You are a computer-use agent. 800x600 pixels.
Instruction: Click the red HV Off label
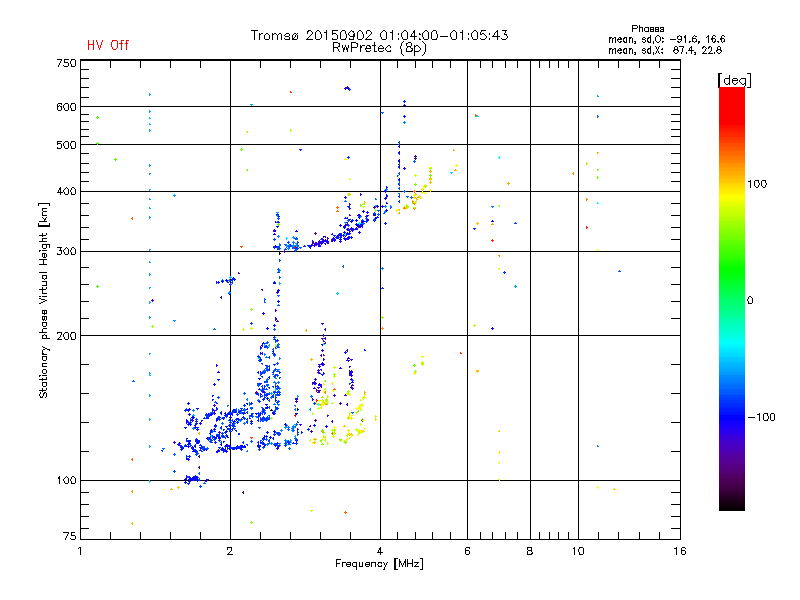(x=107, y=45)
